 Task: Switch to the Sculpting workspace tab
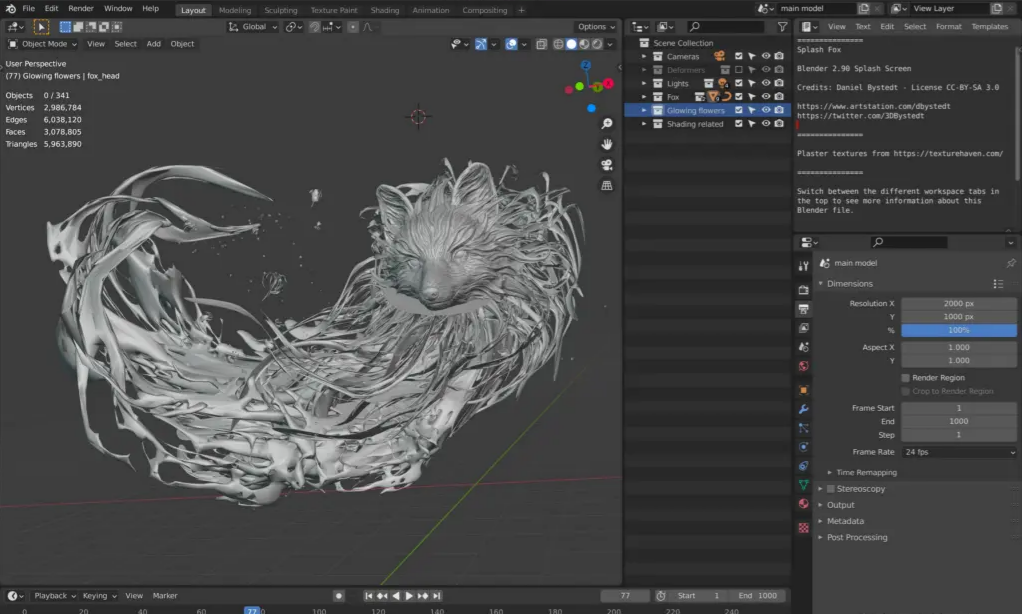pos(281,10)
